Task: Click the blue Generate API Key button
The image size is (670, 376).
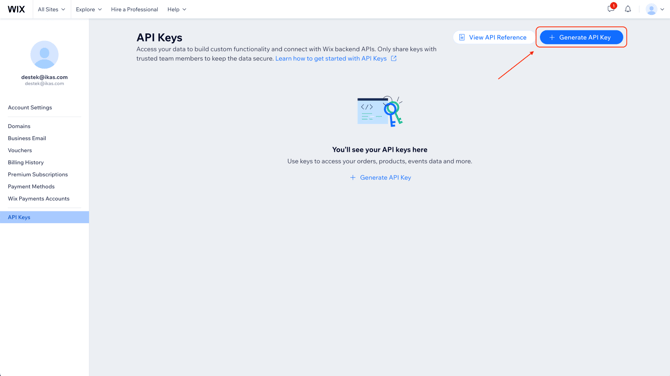Action: [x=581, y=38]
